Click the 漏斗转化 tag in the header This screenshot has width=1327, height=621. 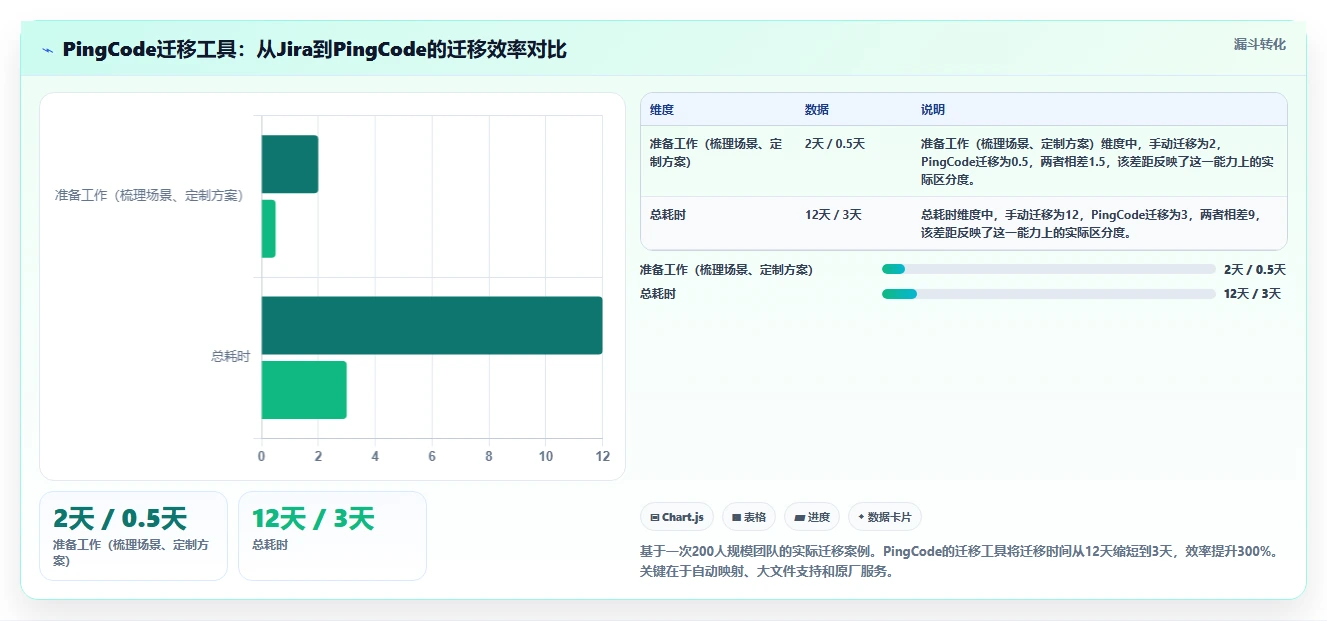(x=1259, y=44)
